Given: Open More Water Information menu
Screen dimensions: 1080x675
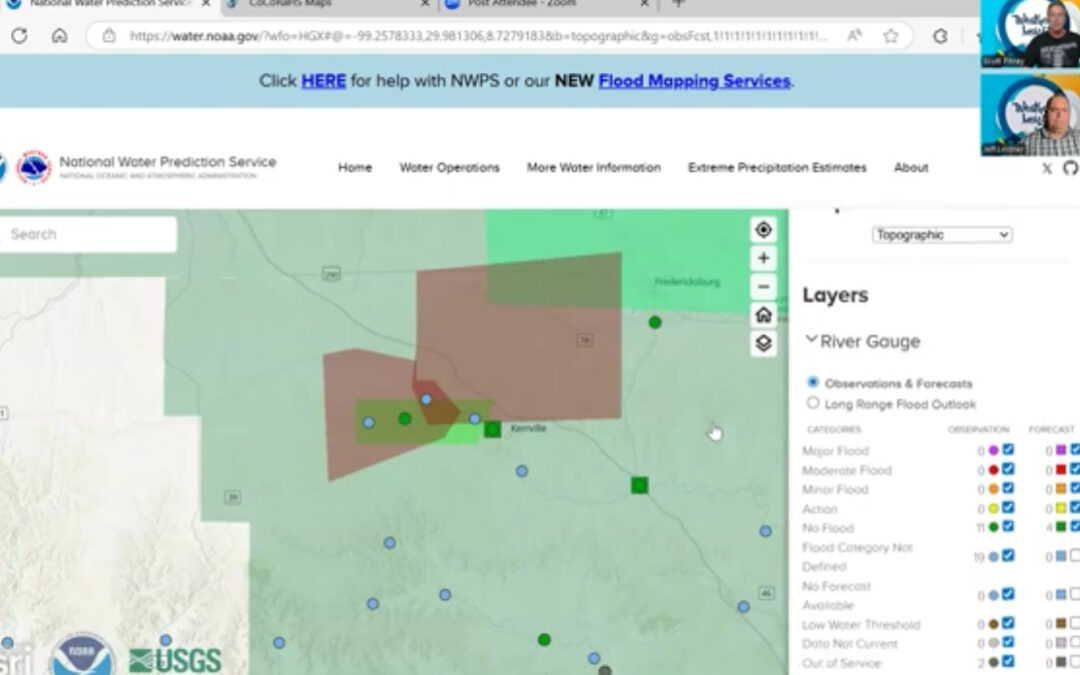Looking at the screenshot, I should coord(594,167).
